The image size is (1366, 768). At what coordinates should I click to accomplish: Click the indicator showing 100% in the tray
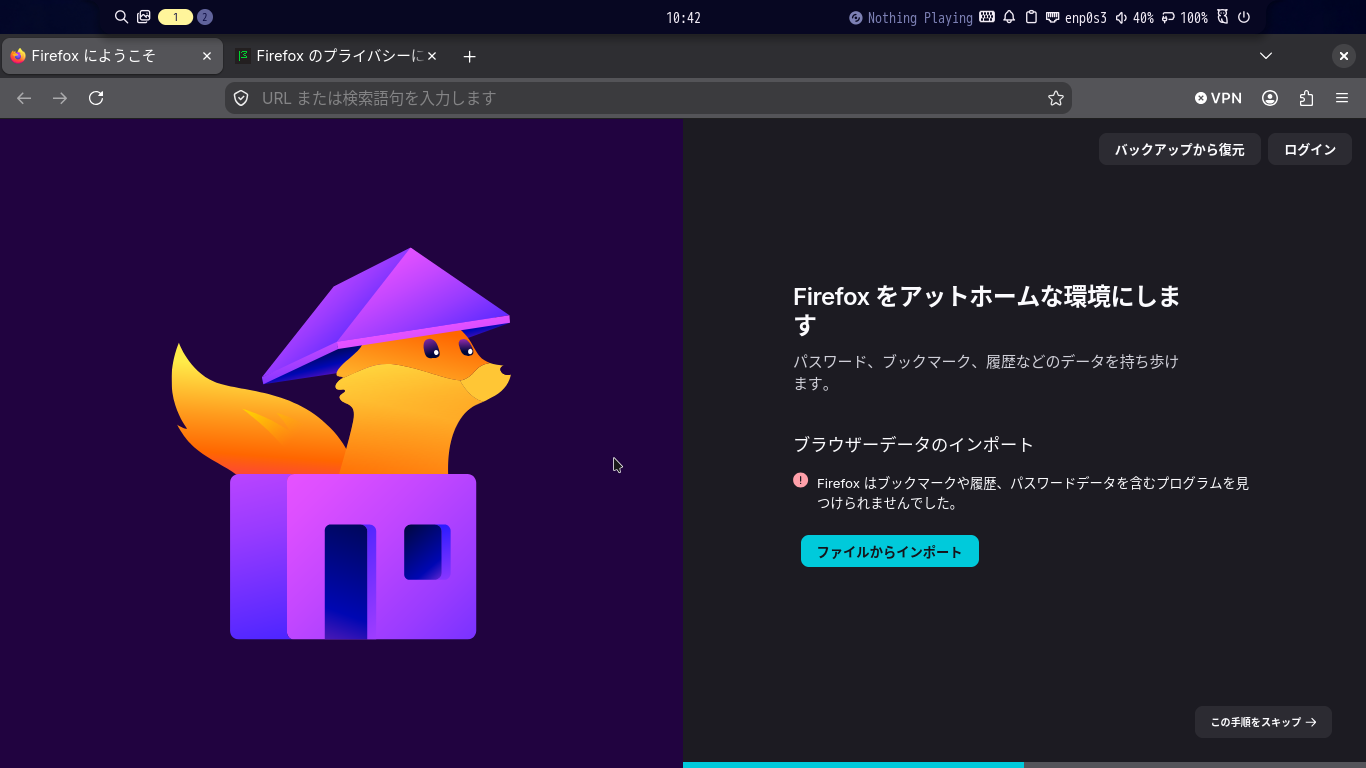coord(1184,18)
